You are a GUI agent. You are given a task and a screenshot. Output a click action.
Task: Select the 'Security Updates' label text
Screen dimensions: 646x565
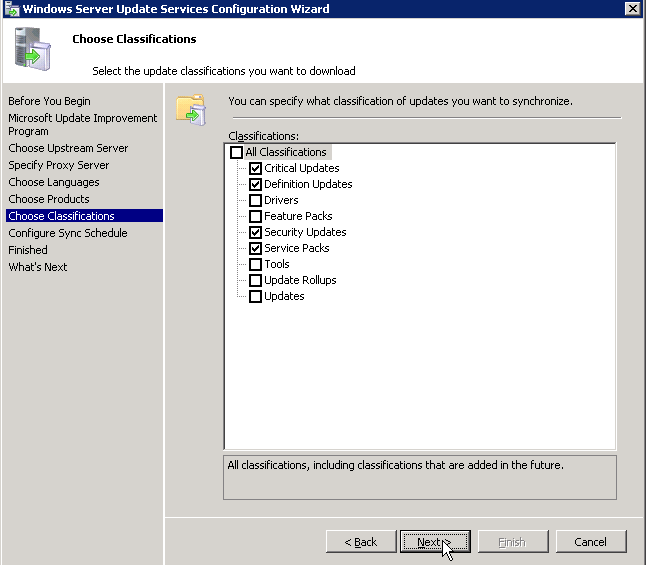pyautogui.click(x=305, y=232)
